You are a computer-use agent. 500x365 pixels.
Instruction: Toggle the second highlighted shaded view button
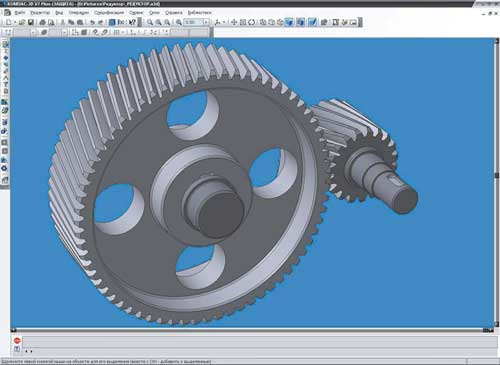point(300,22)
